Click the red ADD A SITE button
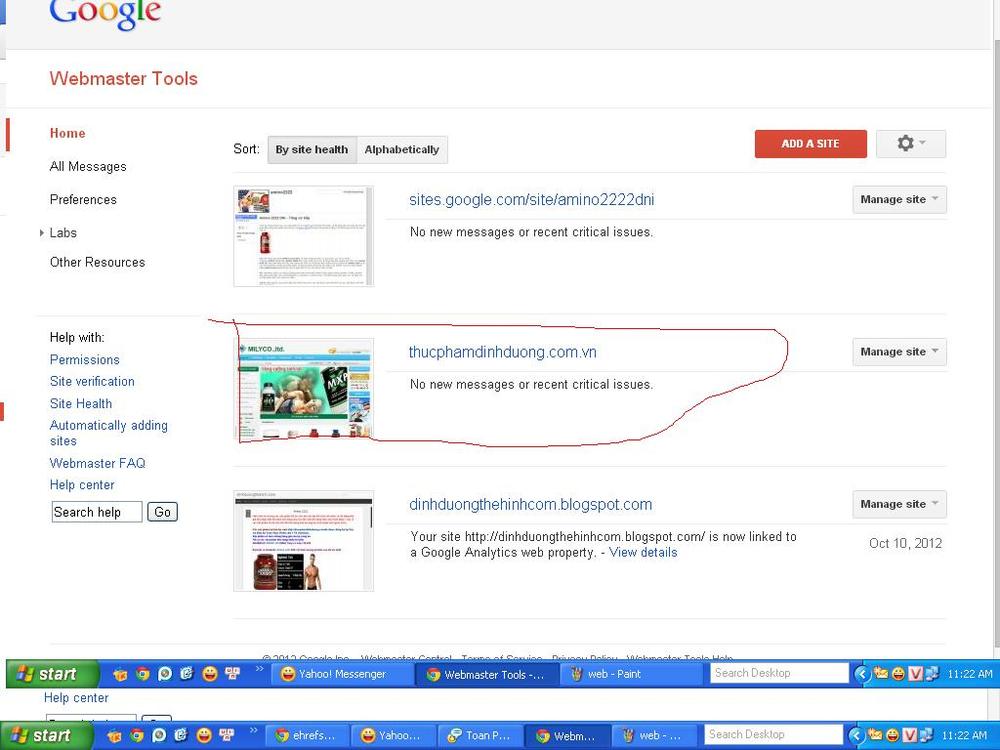This screenshot has height=750, width=1000. click(x=810, y=144)
